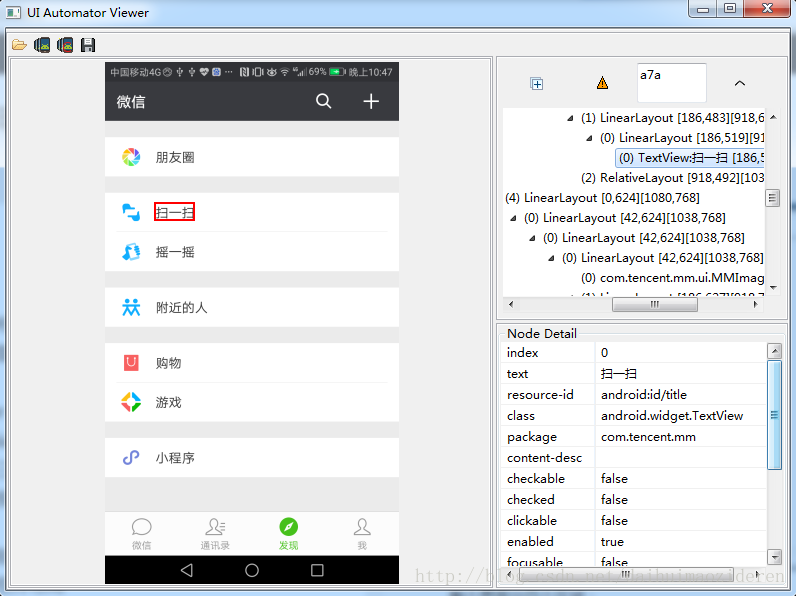Screen dimensions: 796x596
Task: Click the clickable false value
Action: point(614,520)
